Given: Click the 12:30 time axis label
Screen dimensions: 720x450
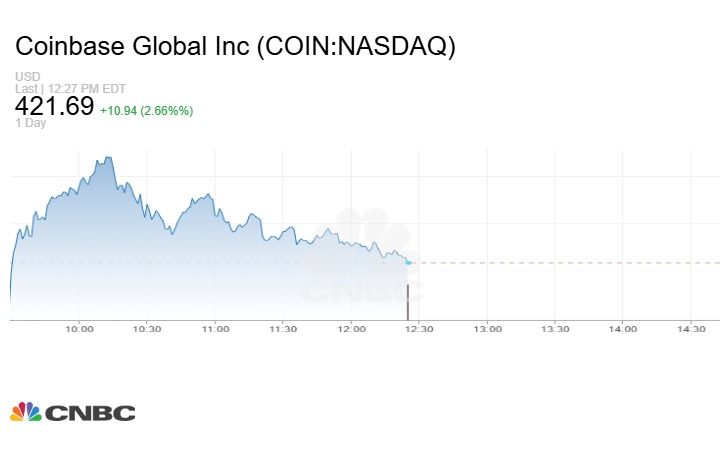Looking at the screenshot, I should (x=419, y=330).
